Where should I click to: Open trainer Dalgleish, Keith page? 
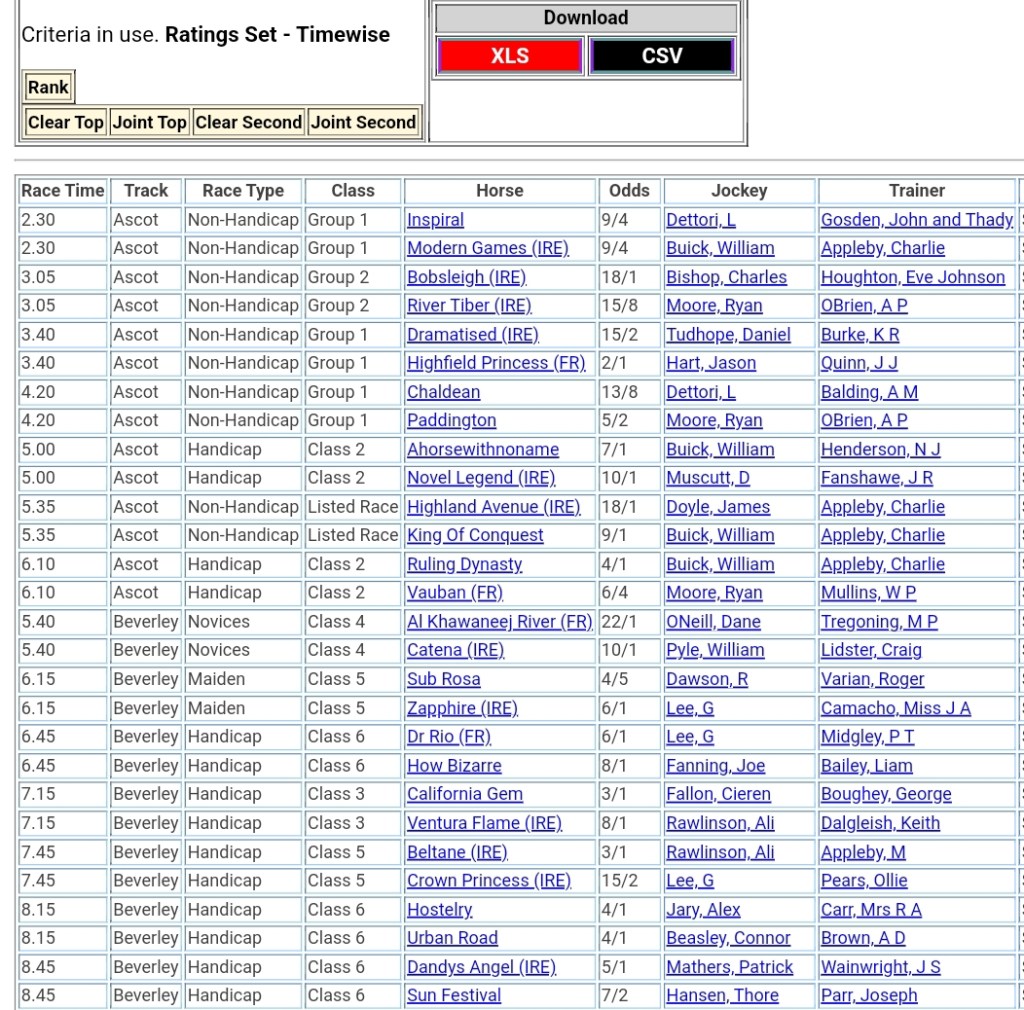(x=880, y=823)
